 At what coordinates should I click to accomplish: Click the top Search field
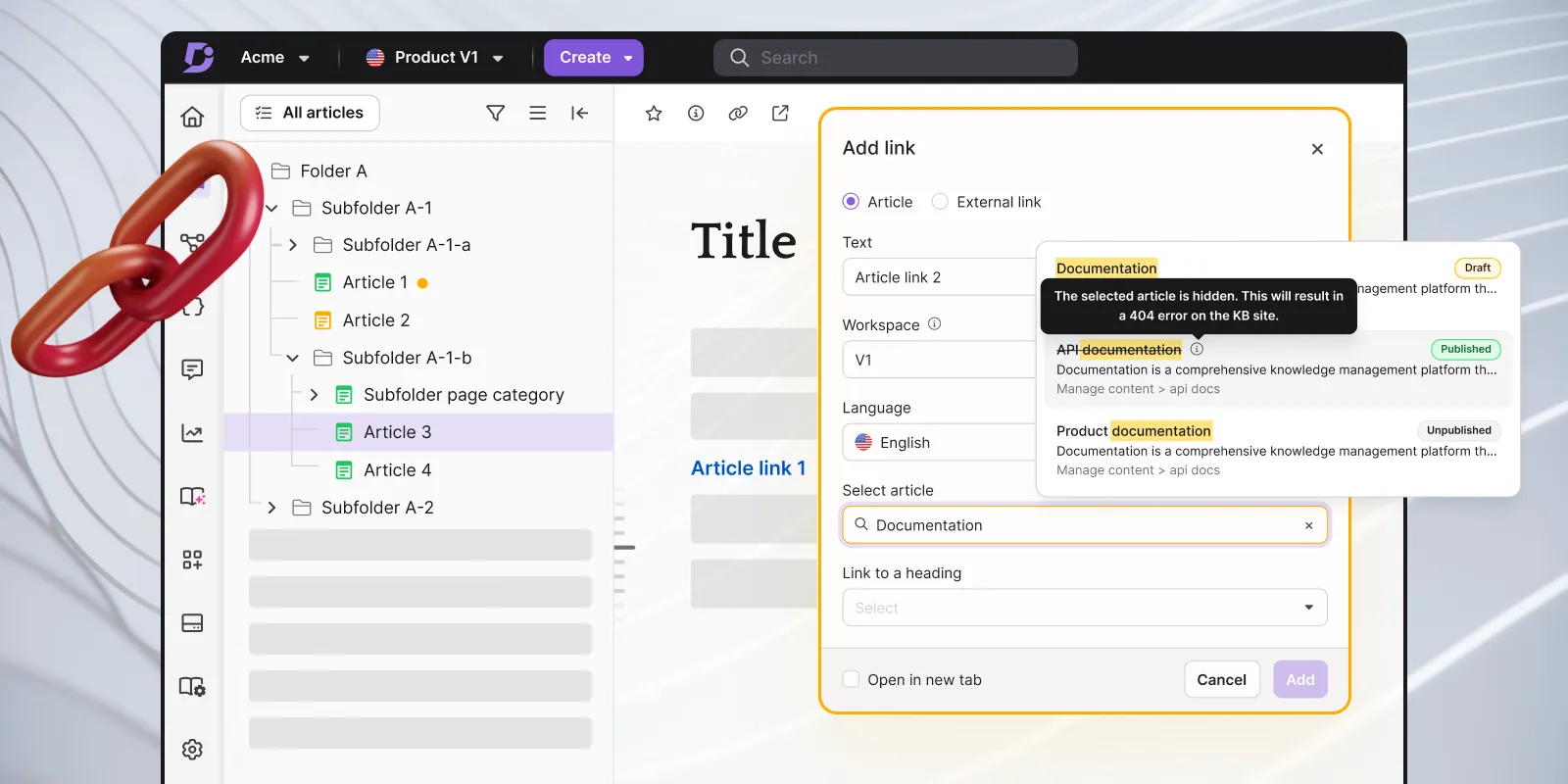[896, 58]
